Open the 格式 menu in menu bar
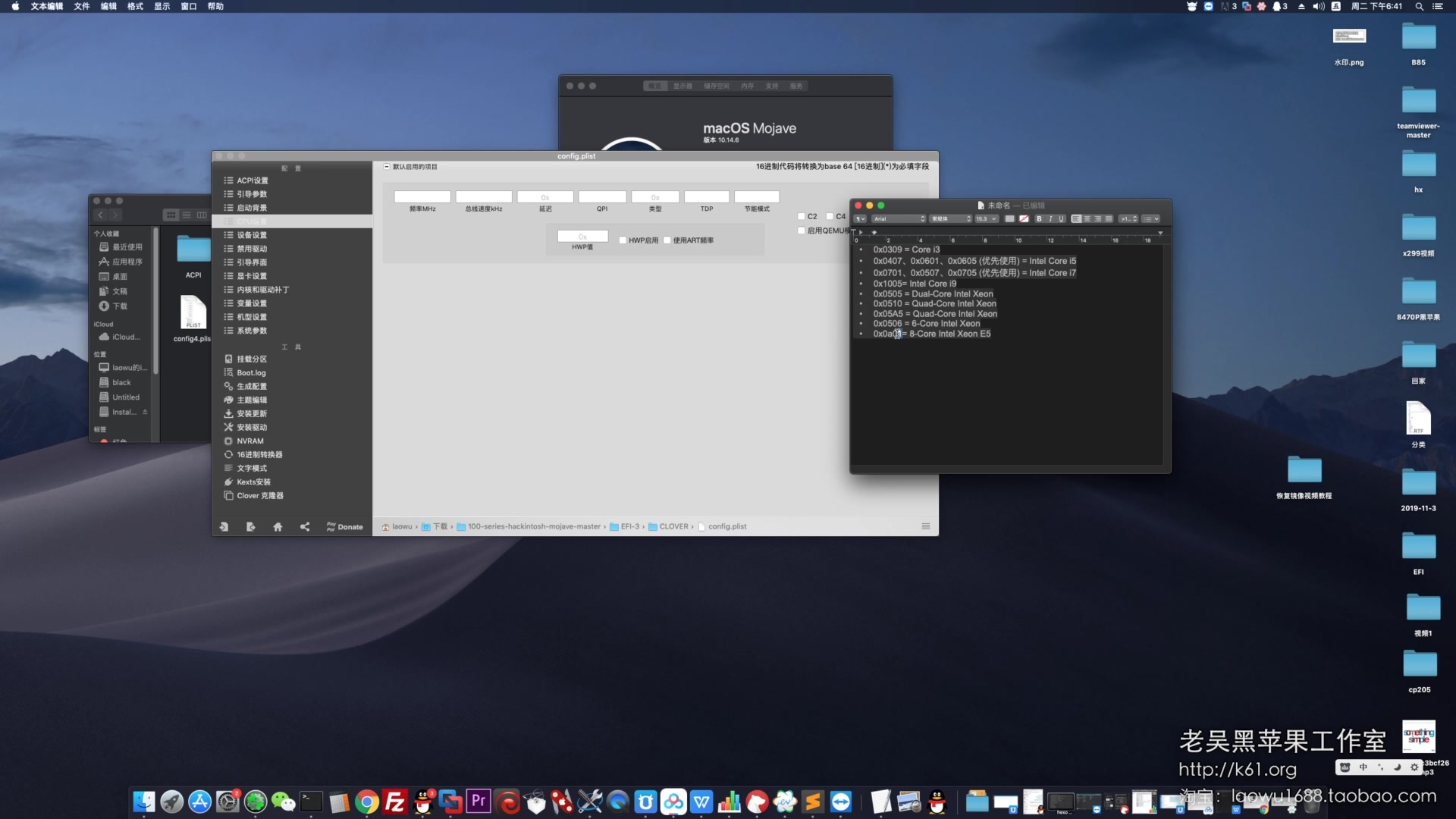 point(135,6)
